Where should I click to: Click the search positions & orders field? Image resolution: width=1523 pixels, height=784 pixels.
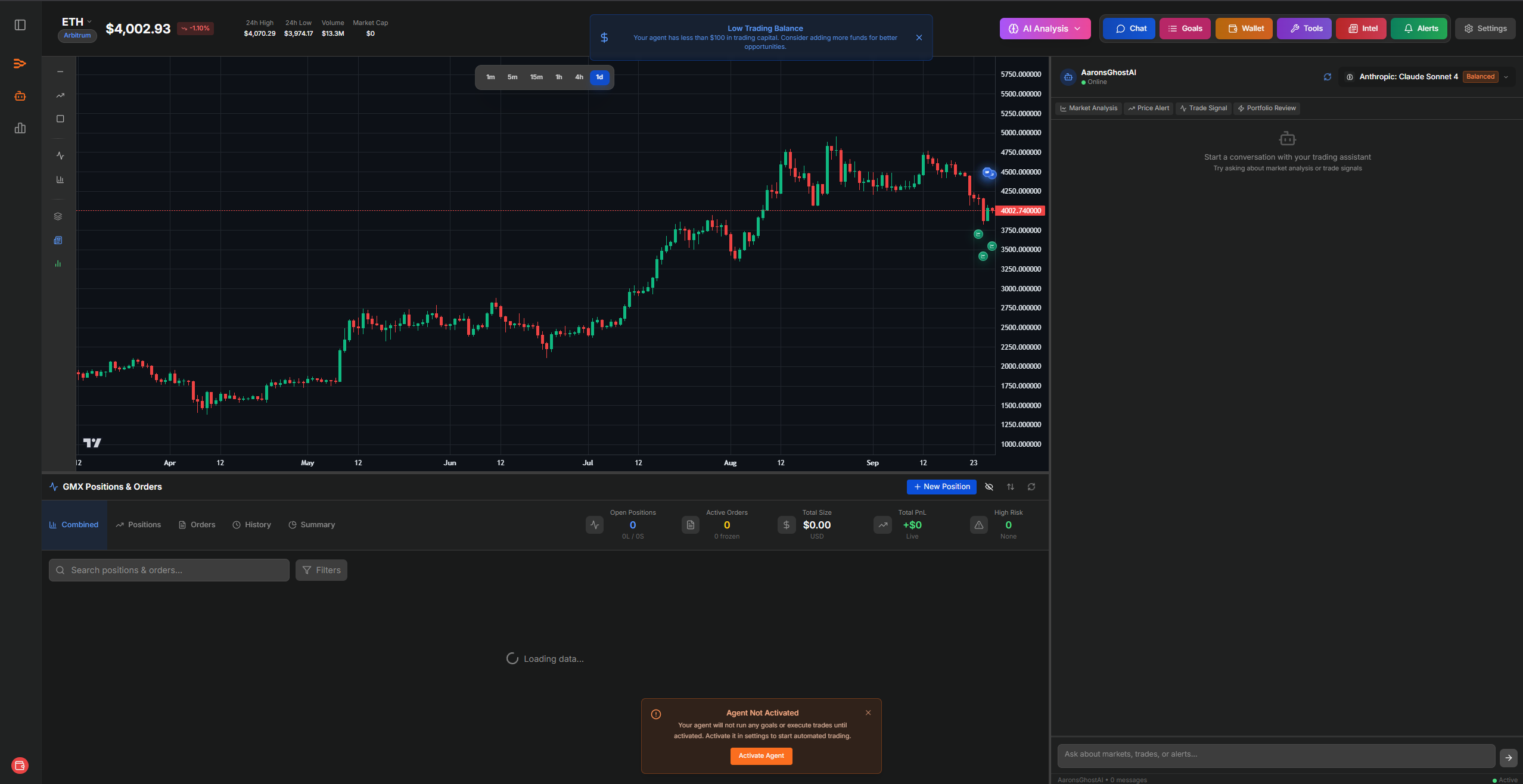169,570
